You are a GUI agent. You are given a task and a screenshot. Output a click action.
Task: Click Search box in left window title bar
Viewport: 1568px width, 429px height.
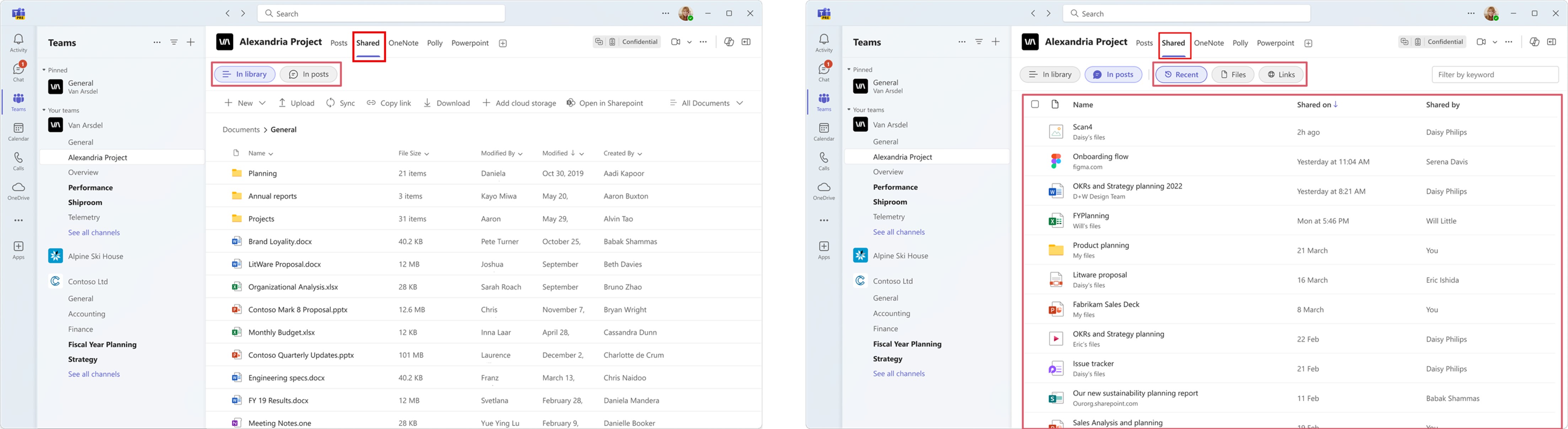pos(381,13)
